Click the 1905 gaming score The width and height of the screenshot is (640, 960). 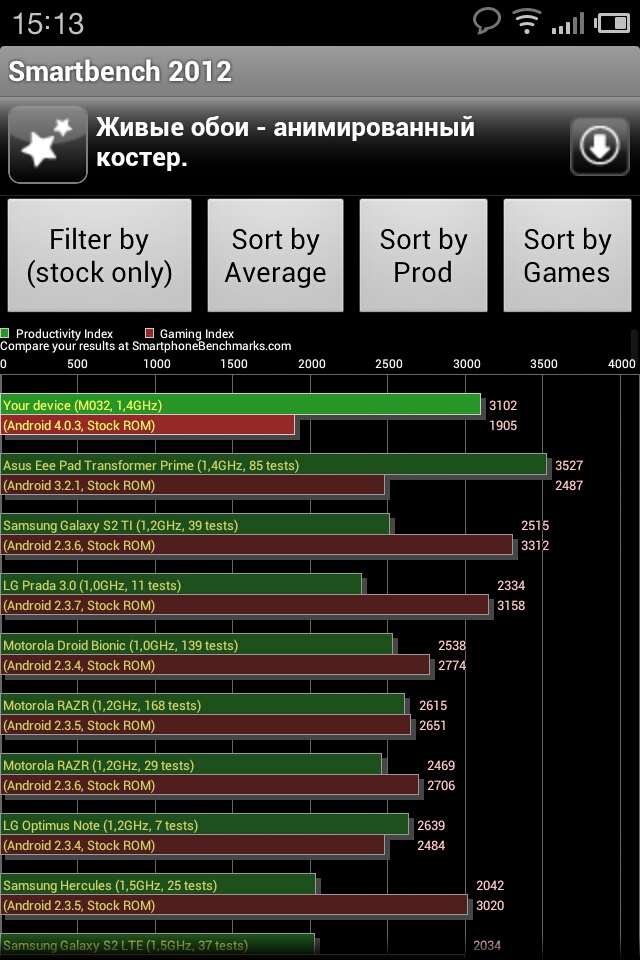(503, 426)
